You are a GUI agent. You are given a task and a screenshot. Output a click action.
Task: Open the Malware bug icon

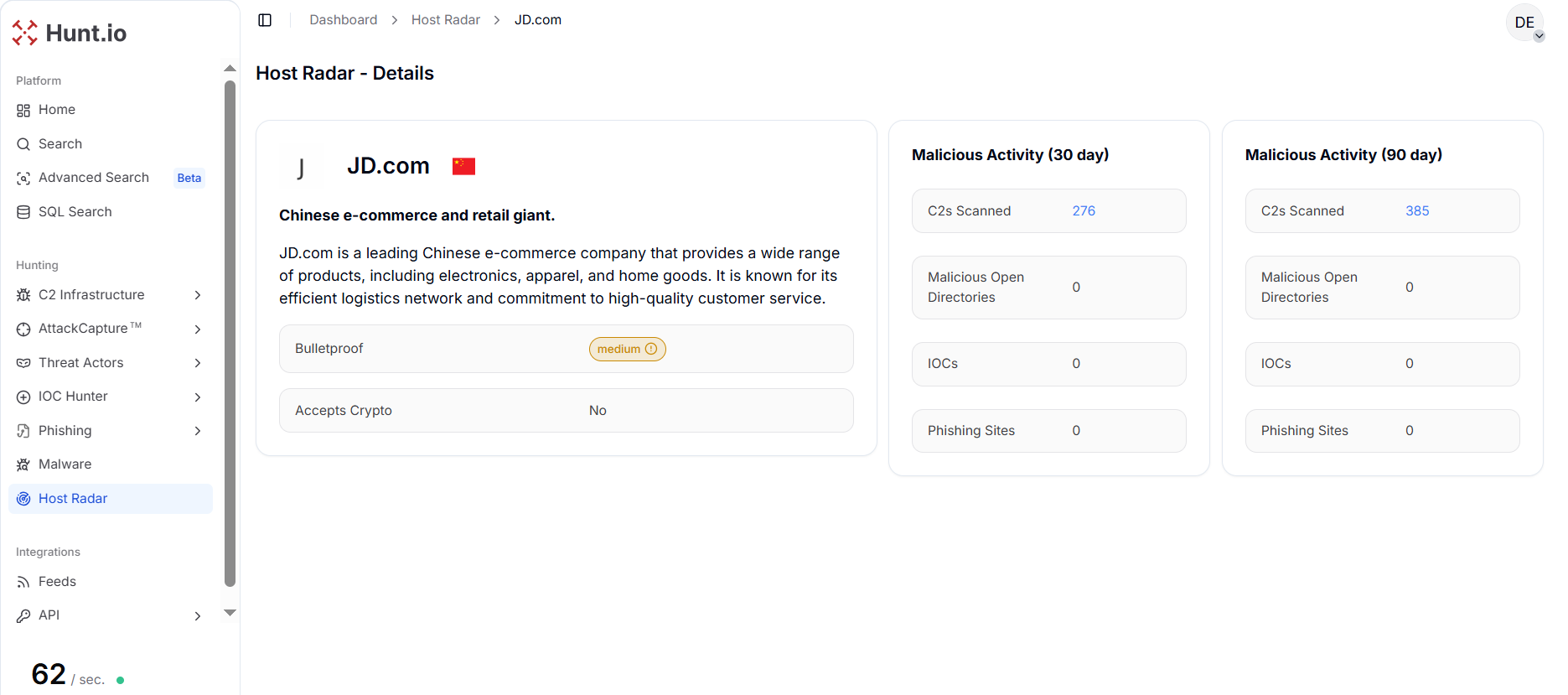coord(23,464)
